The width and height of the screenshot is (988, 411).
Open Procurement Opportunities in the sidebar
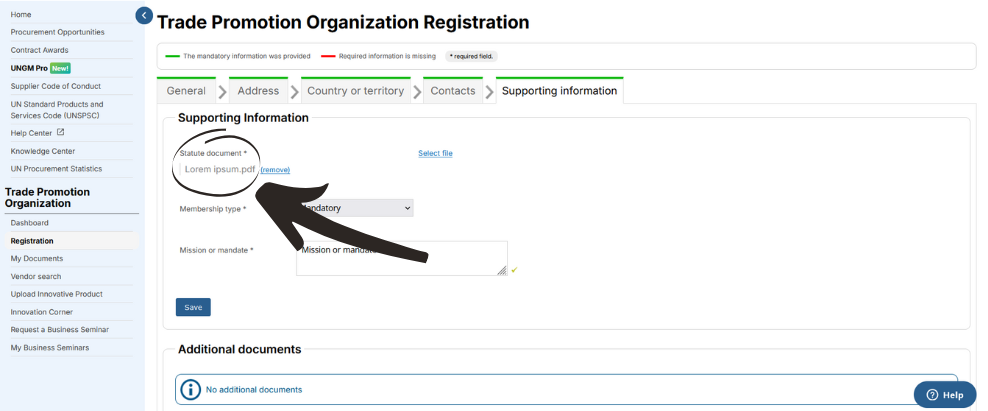pyautogui.click(x=57, y=32)
